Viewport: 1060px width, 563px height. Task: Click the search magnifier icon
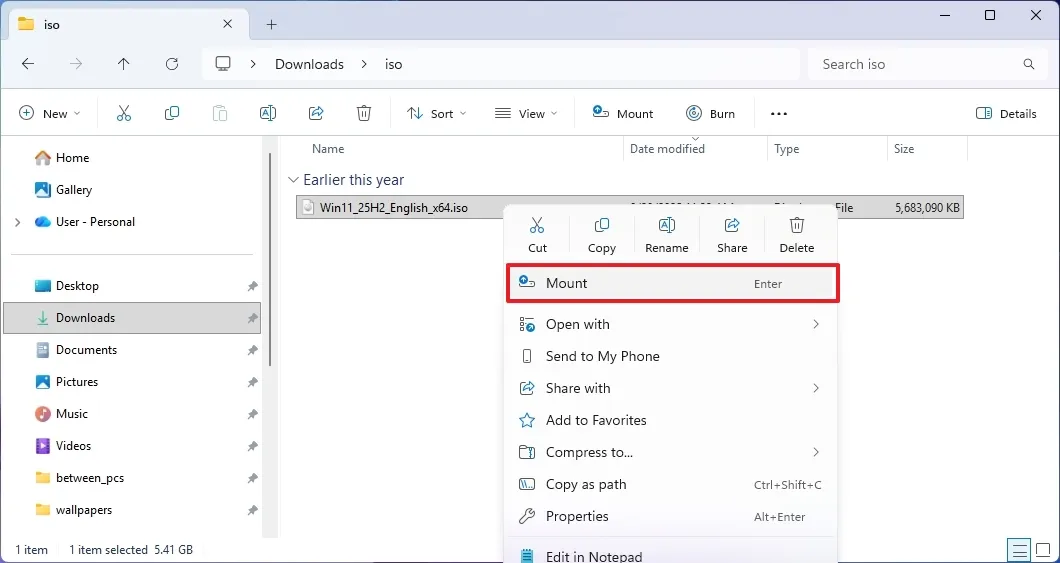point(1029,64)
